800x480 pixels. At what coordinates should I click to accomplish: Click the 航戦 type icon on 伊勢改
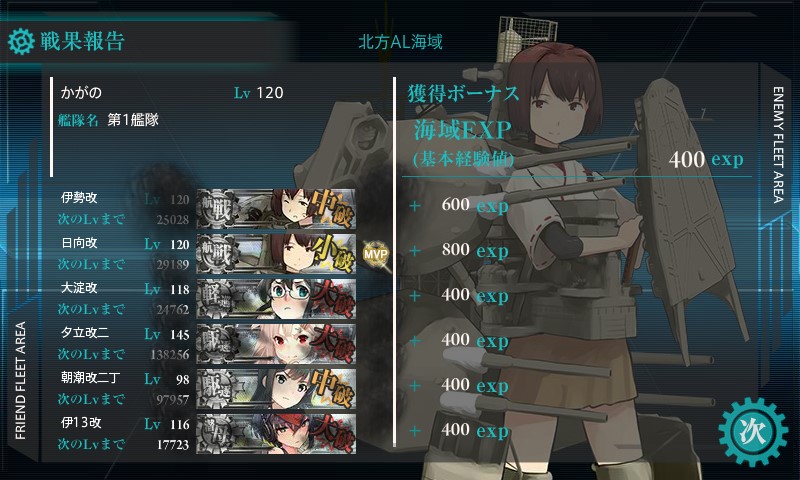click(218, 209)
